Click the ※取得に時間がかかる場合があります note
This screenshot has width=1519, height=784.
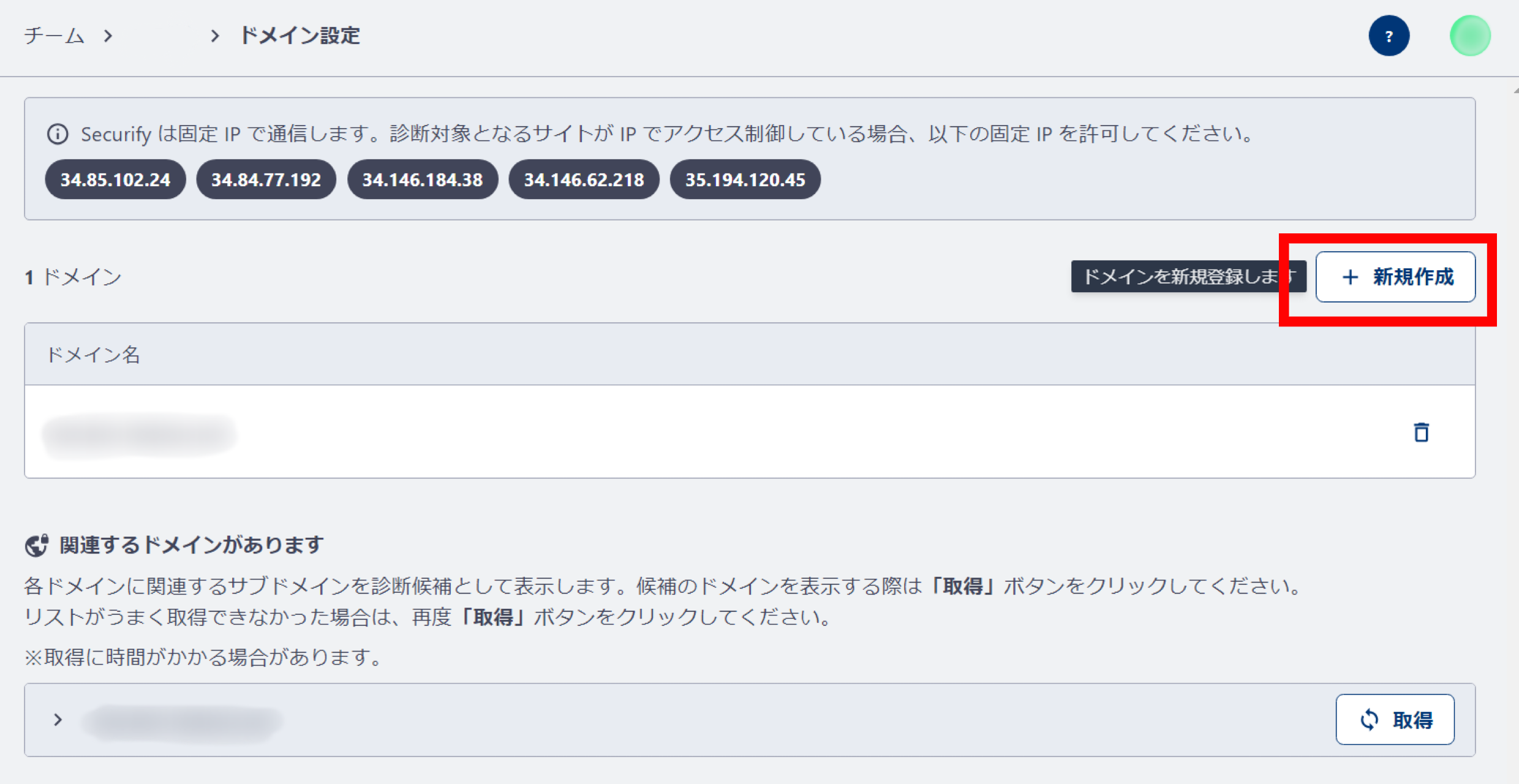(x=203, y=657)
